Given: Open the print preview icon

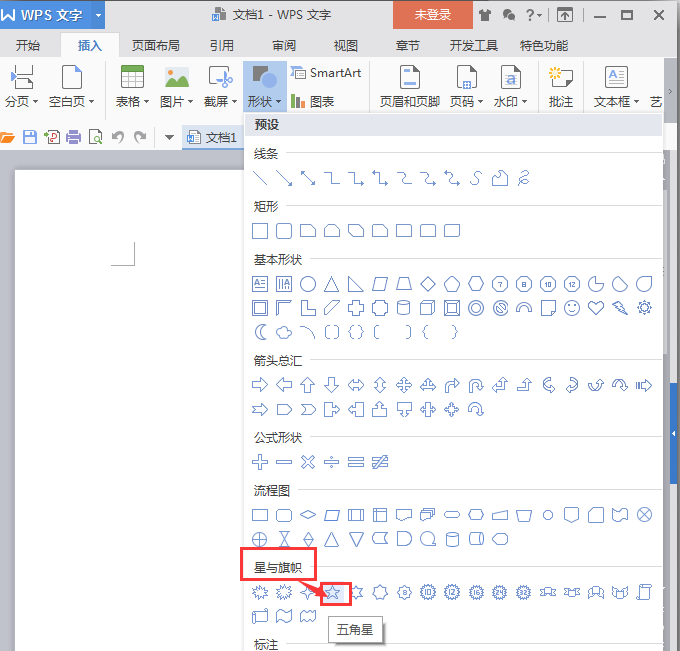Looking at the screenshot, I should click(x=95, y=137).
